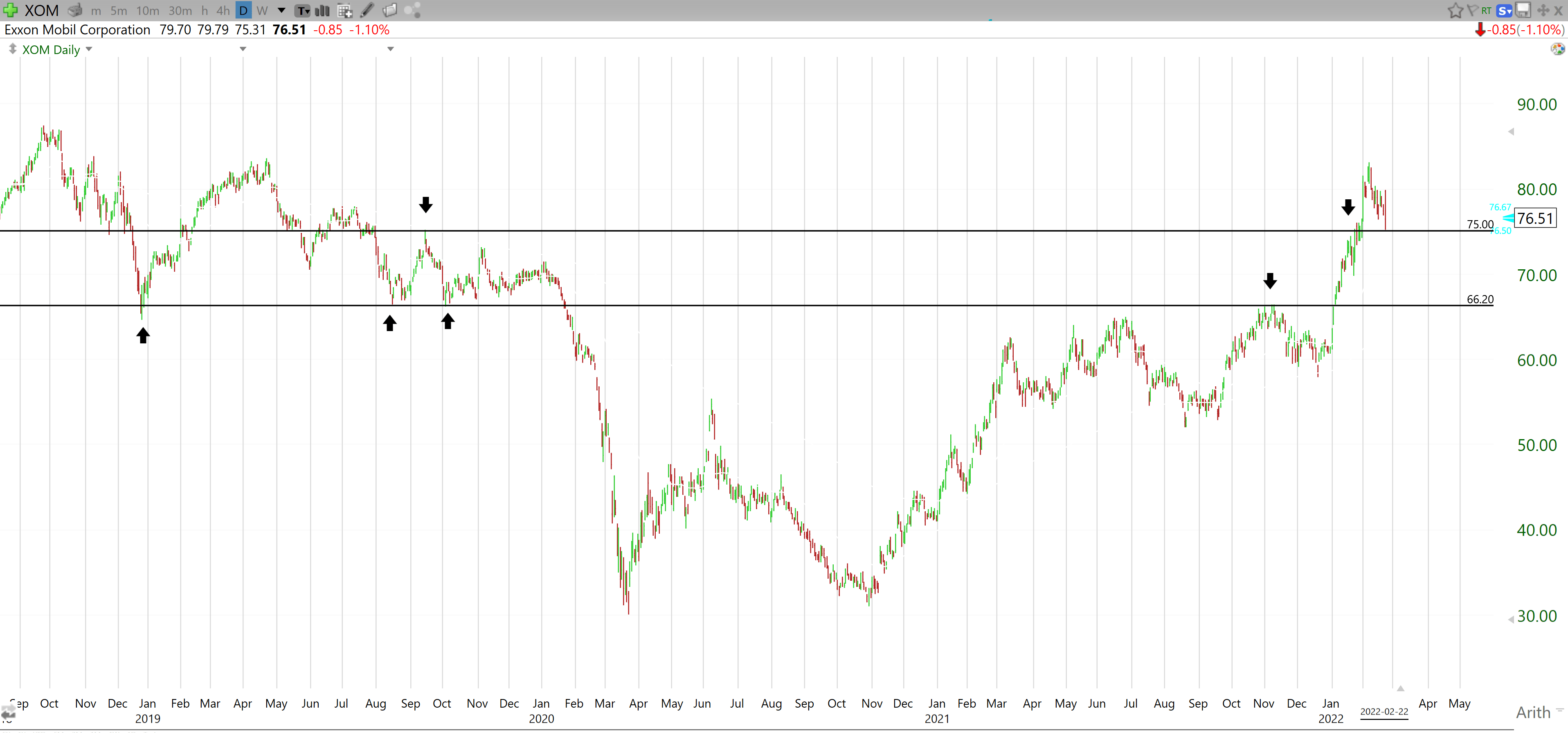This screenshot has width=1568, height=733.
Task: Open the camera snapshot tool
Action: tap(75, 10)
